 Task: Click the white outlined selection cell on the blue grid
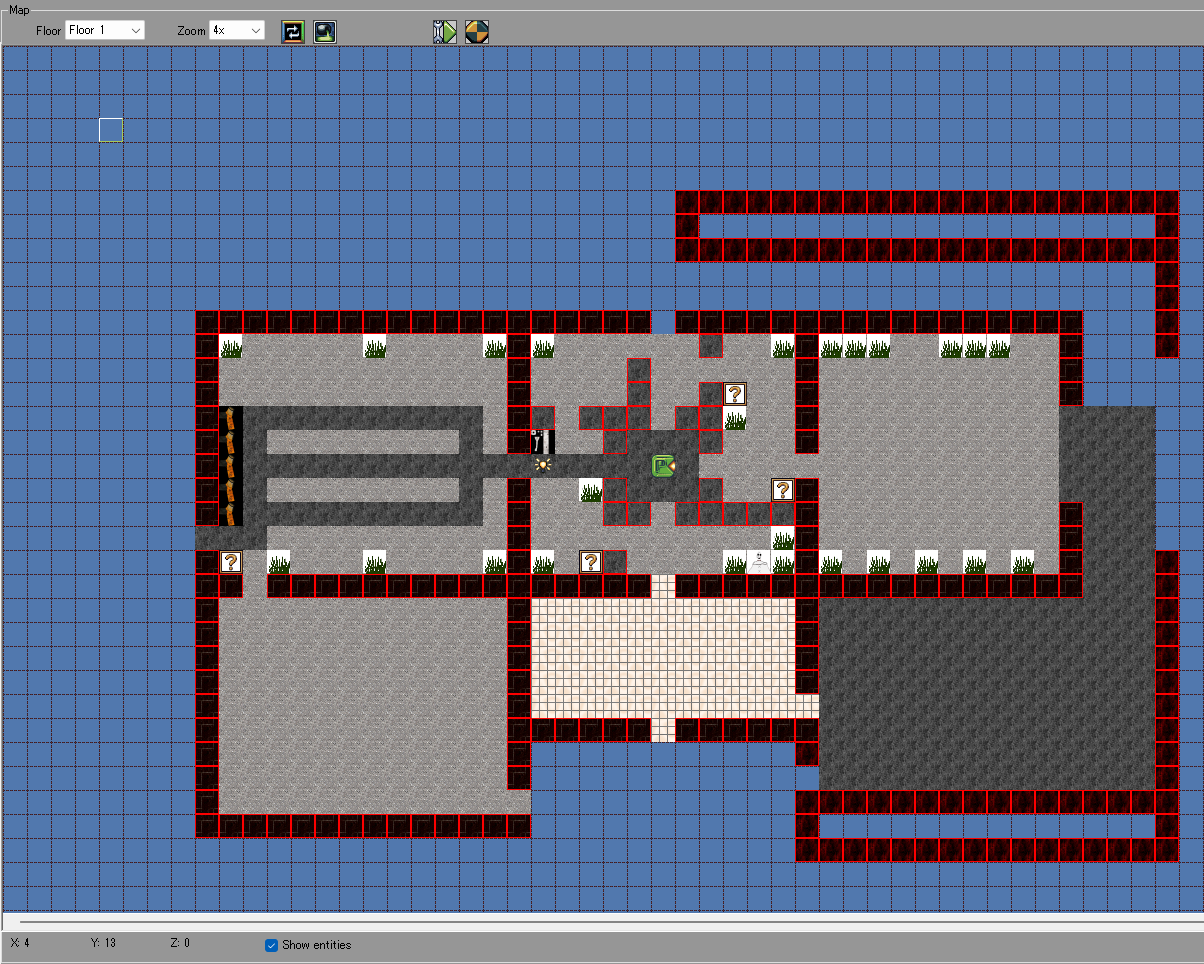(x=111, y=130)
